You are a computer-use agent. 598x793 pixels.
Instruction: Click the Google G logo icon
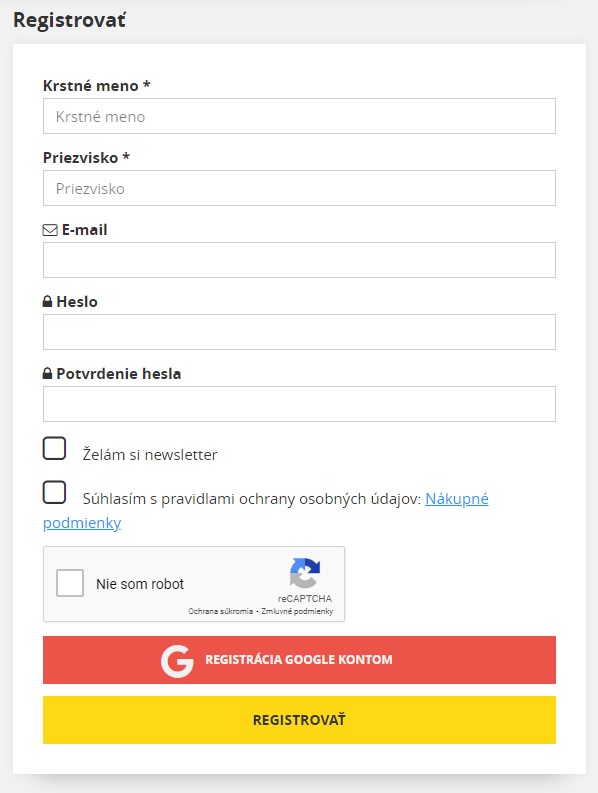coord(177,660)
